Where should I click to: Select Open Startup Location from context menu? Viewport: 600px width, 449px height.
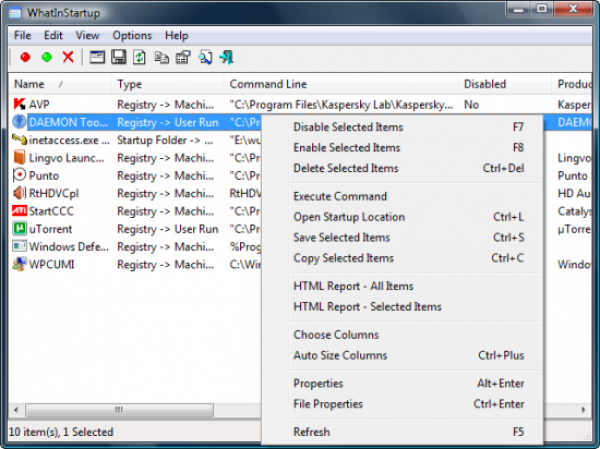click(349, 217)
